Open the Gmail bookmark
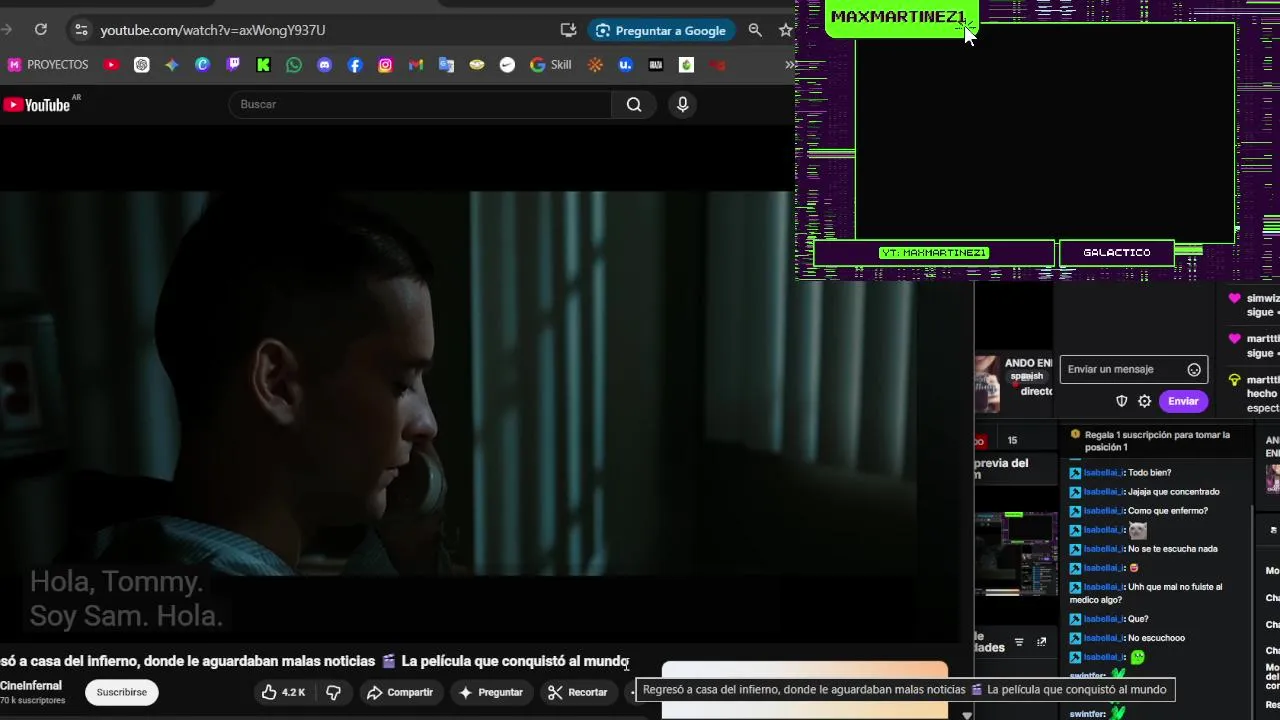1280x720 pixels. tap(416, 65)
